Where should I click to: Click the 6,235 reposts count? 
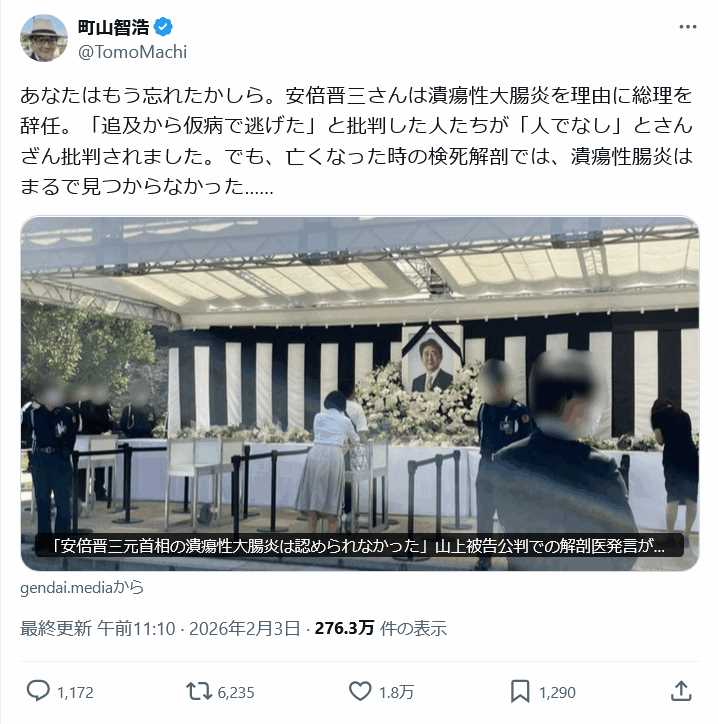pyautogui.click(x=235, y=693)
